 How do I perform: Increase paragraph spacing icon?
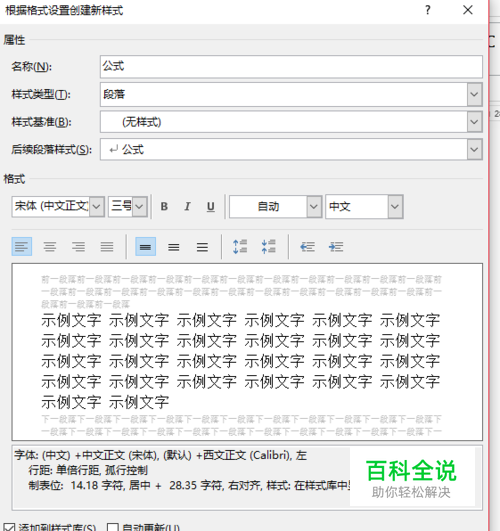coord(240,247)
